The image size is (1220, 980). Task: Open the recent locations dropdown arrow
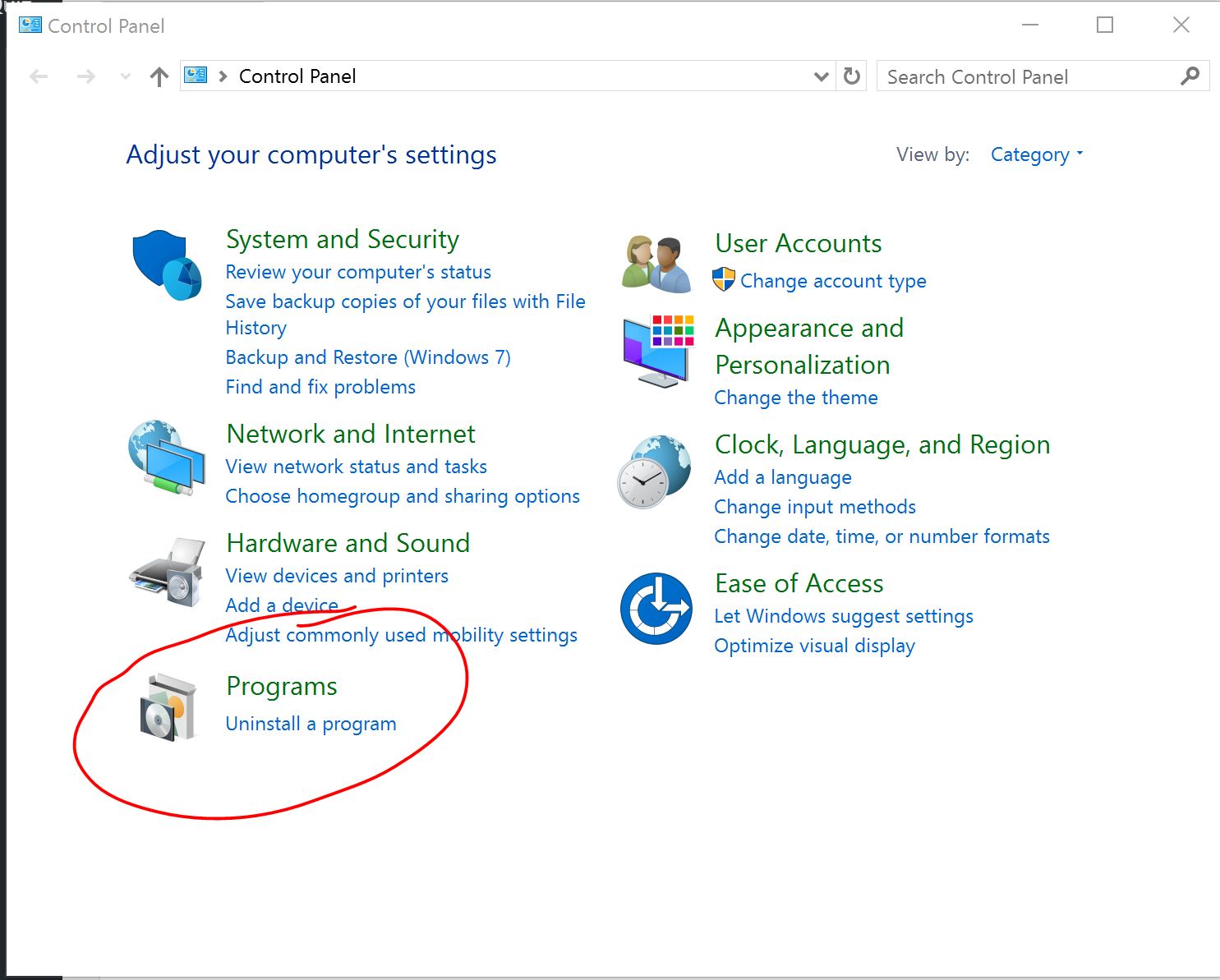(126, 76)
